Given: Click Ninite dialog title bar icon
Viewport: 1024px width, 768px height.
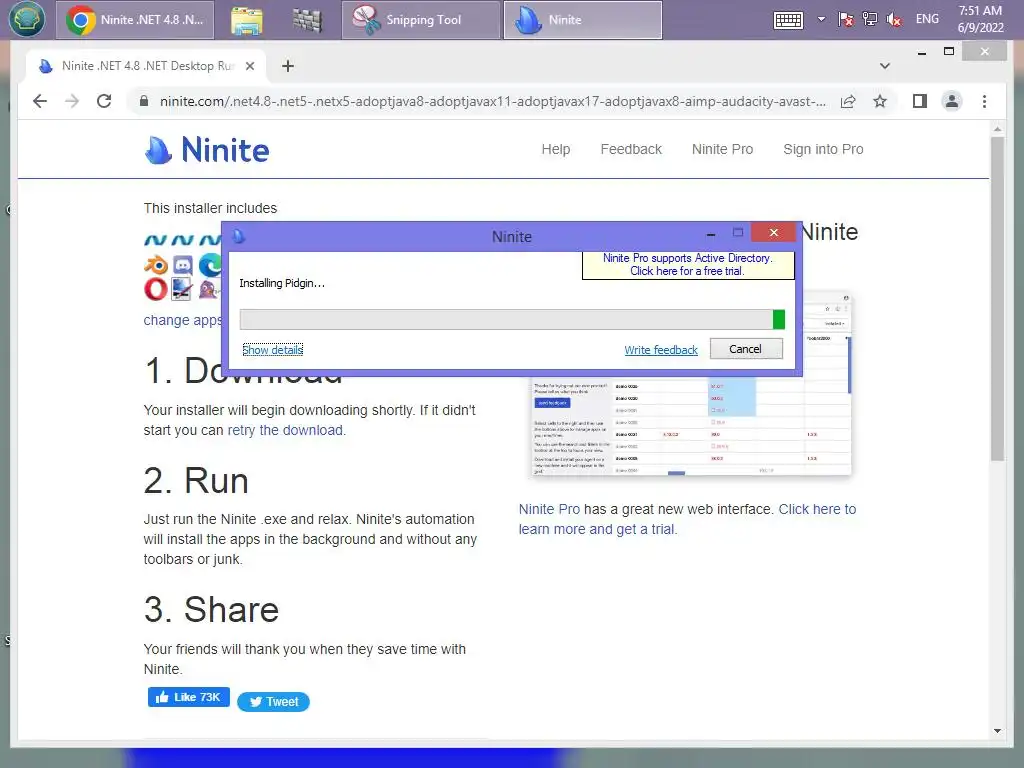Looking at the screenshot, I should point(239,236).
